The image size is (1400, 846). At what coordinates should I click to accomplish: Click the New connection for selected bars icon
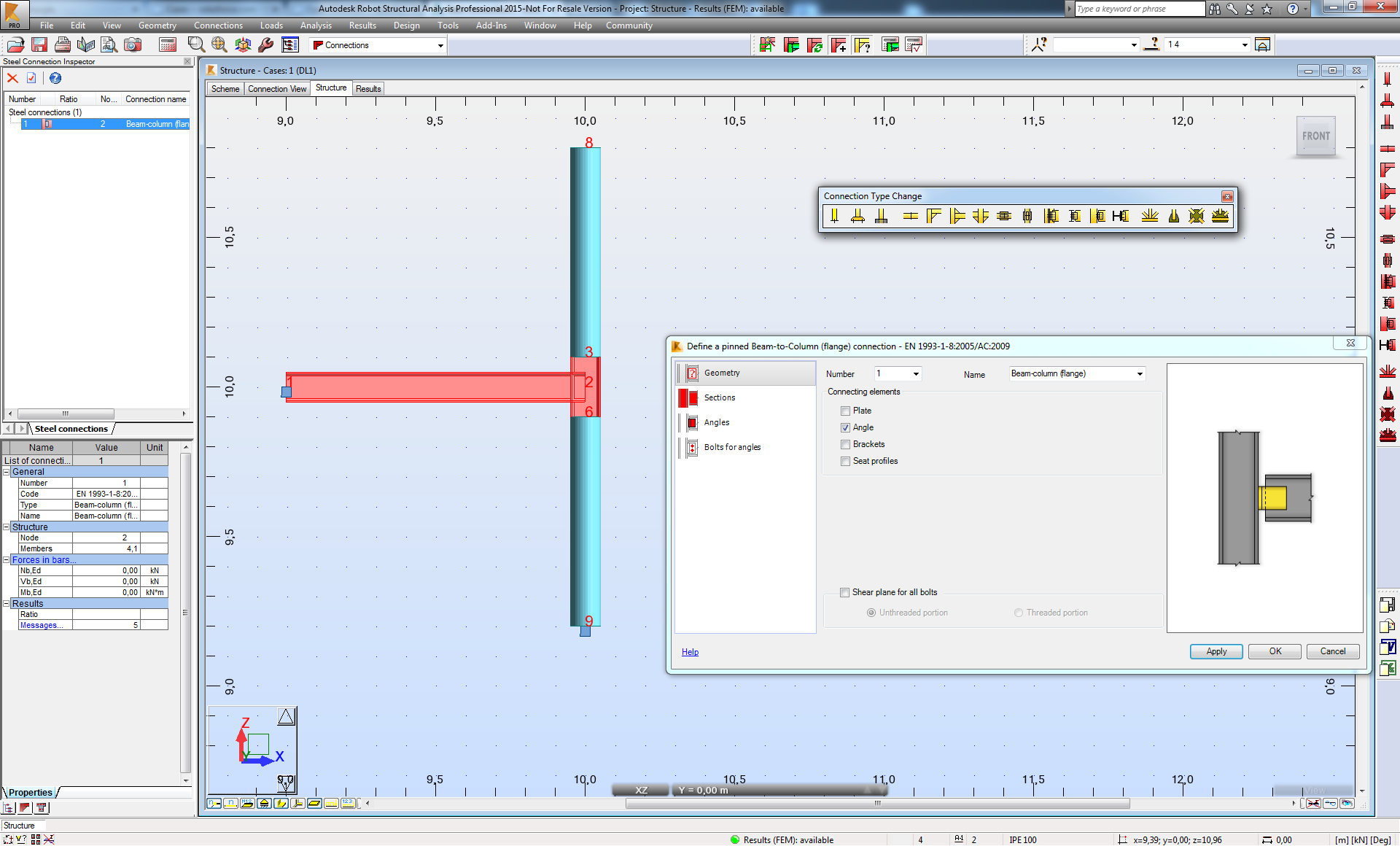[839, 45]
